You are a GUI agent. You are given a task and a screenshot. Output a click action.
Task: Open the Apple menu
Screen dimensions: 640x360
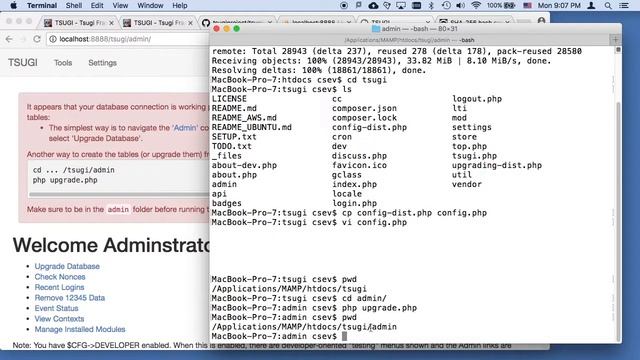pyautogui.click(x=13, y=5)
